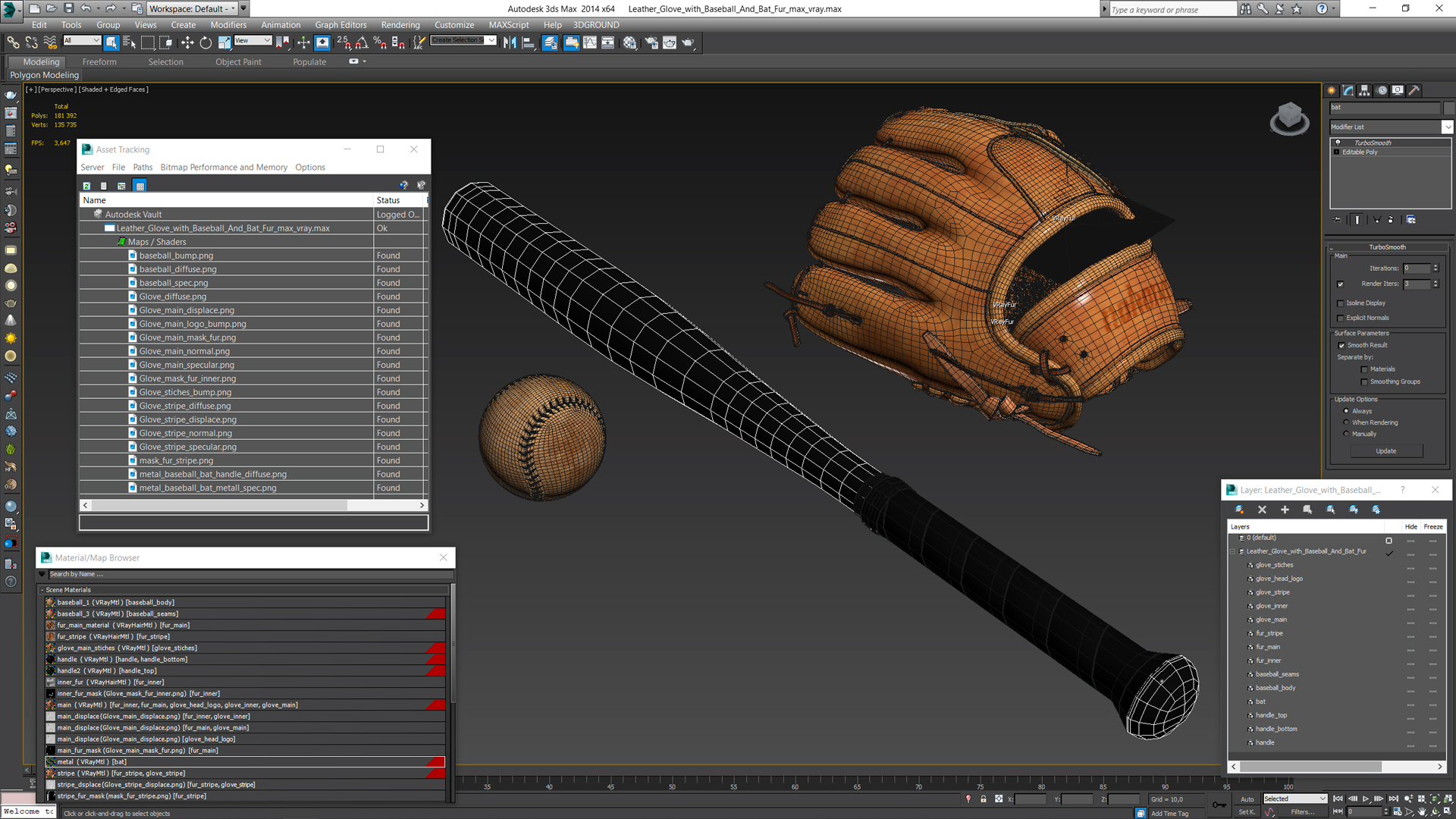Open the Curve Editor icon
1456x819 pixels.
click(590, 42)
